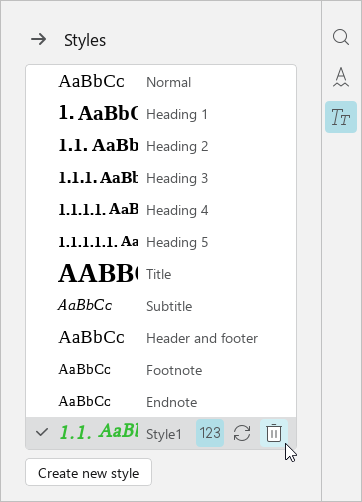Viewport: 362px width, 502px height.
Task: Select the Endnote style
Action: click(161, 402)
